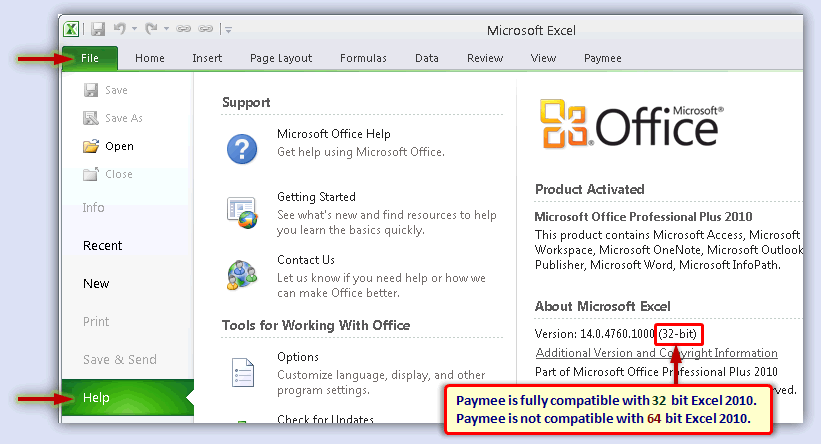Click the Contact Us people-globe icon
Image resolution: width=821 pixels, height=444 pixels.
pos(242,275)
